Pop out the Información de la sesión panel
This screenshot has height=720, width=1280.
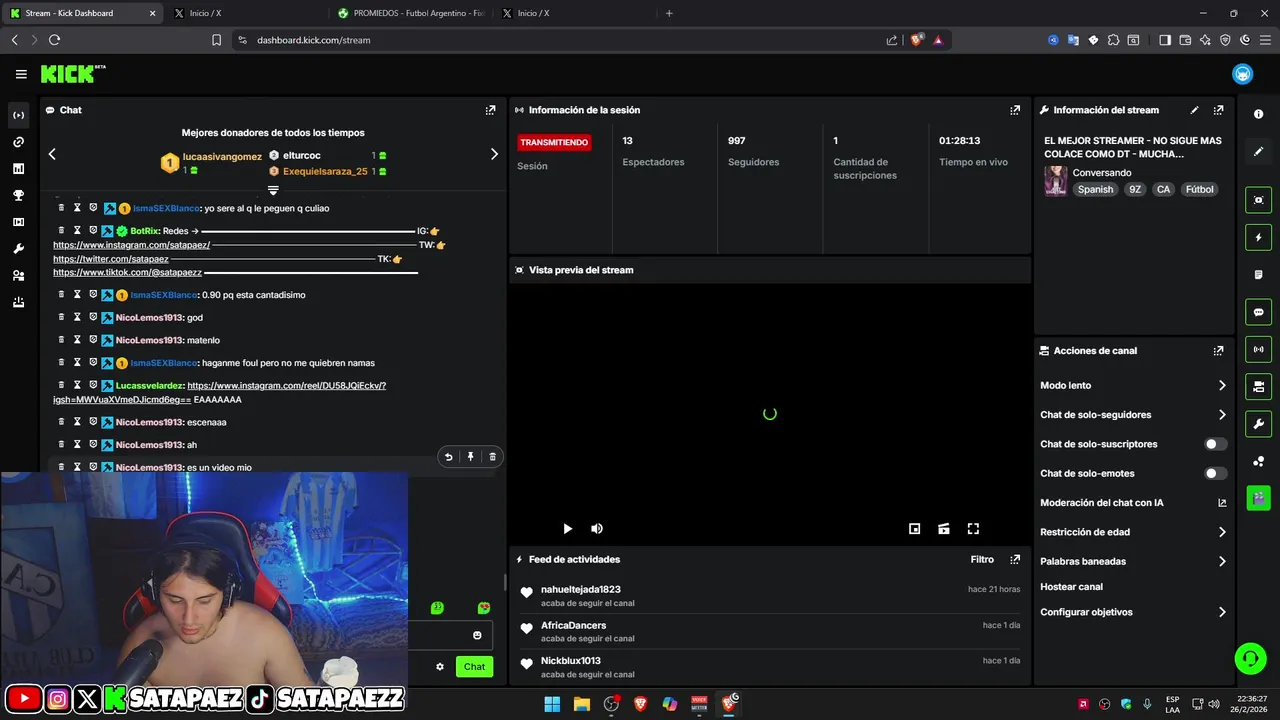pyautogui.click(x=1015, y=110)
